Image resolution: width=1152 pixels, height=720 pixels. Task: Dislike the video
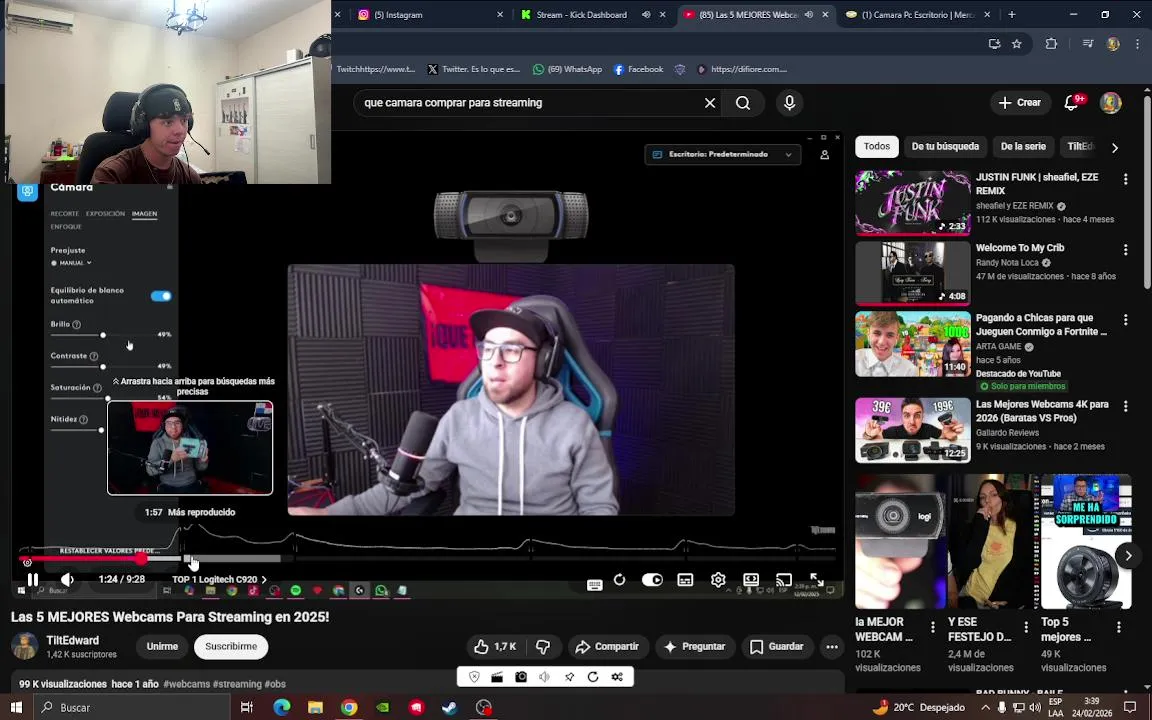(544, 647)
